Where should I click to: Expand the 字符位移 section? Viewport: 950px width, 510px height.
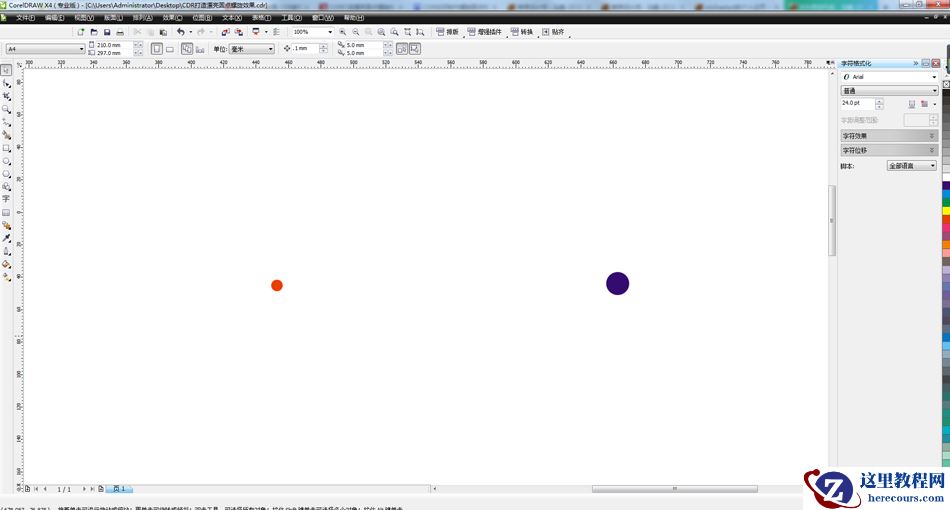pyautogui.click(x=889, y=150)
